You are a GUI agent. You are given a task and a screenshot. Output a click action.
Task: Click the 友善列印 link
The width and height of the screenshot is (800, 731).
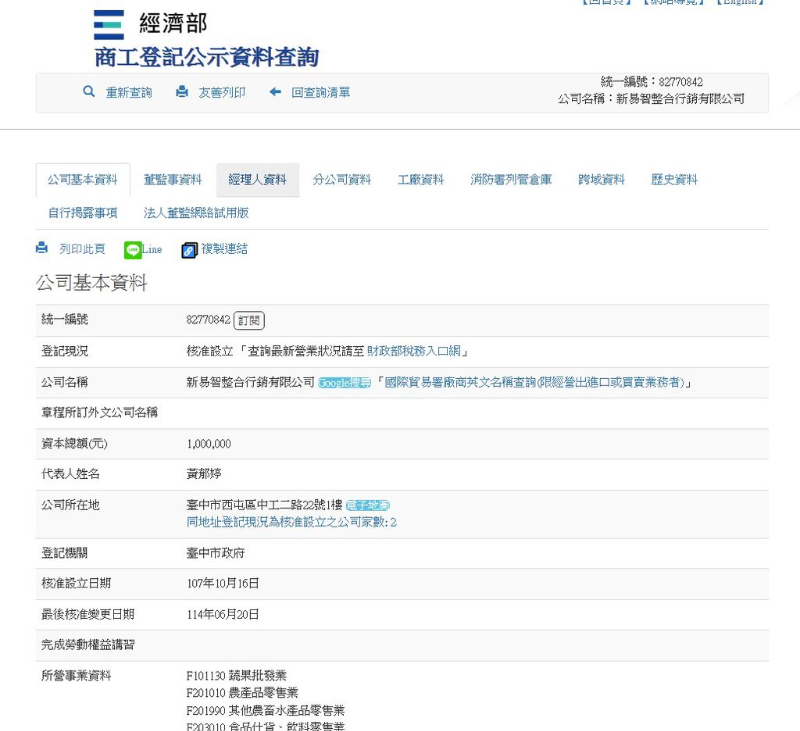tap(222, 92)
